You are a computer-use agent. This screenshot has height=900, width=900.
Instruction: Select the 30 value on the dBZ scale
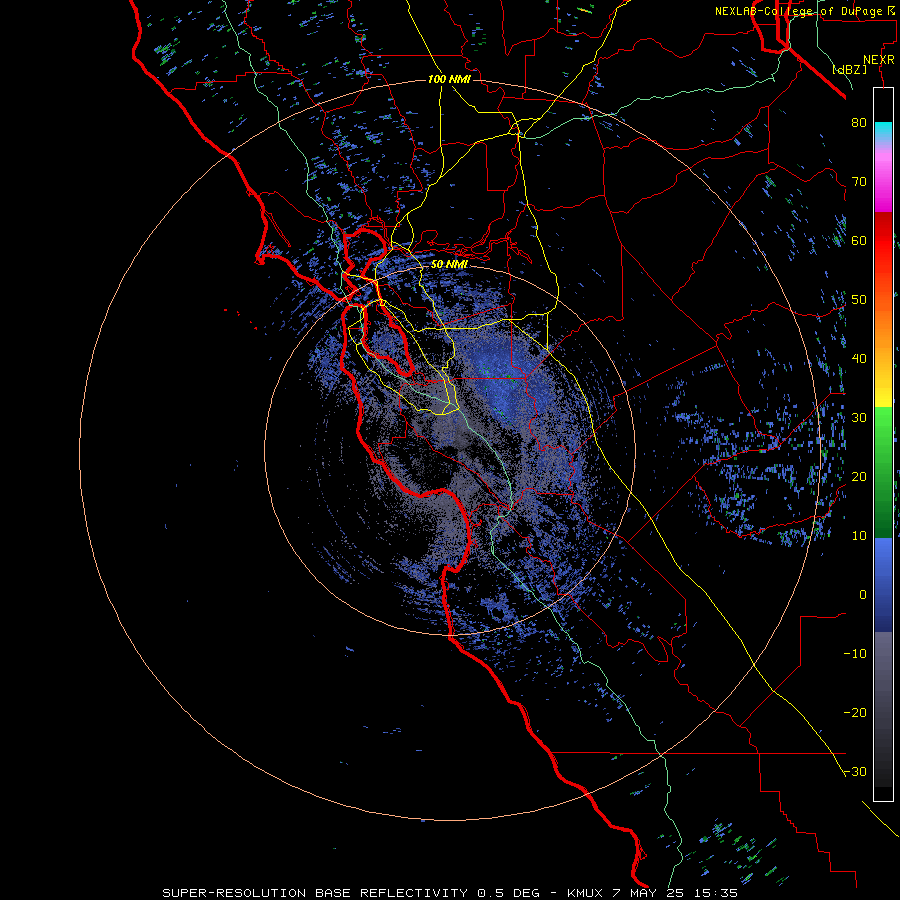point(859,418)
